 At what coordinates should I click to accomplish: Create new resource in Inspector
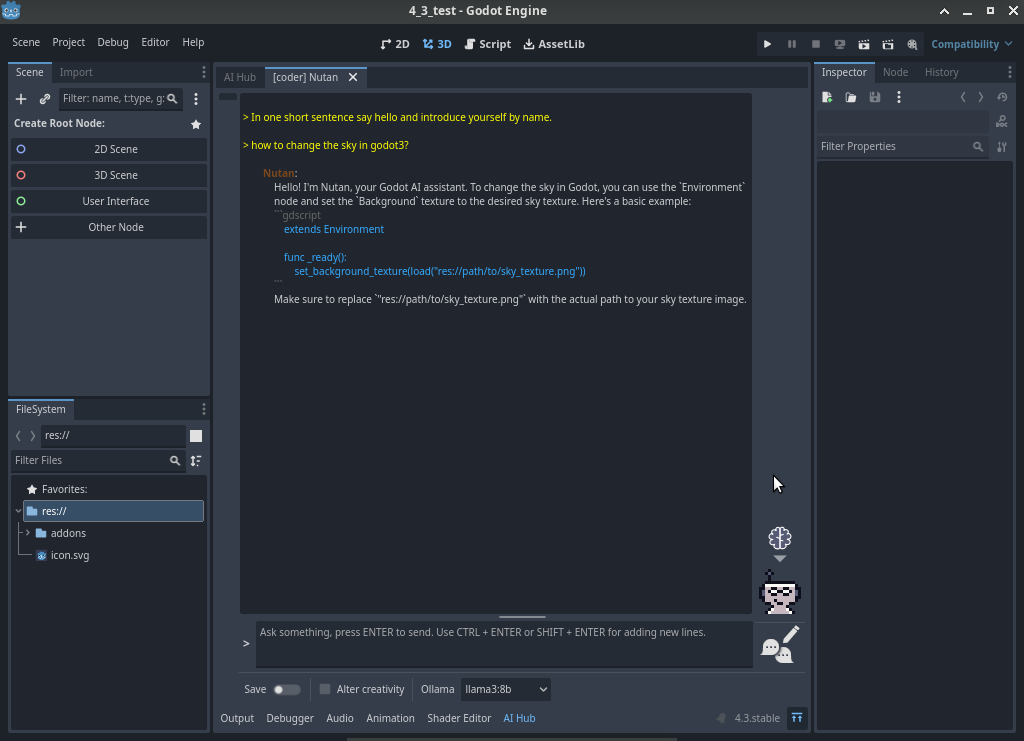point(827,97)
